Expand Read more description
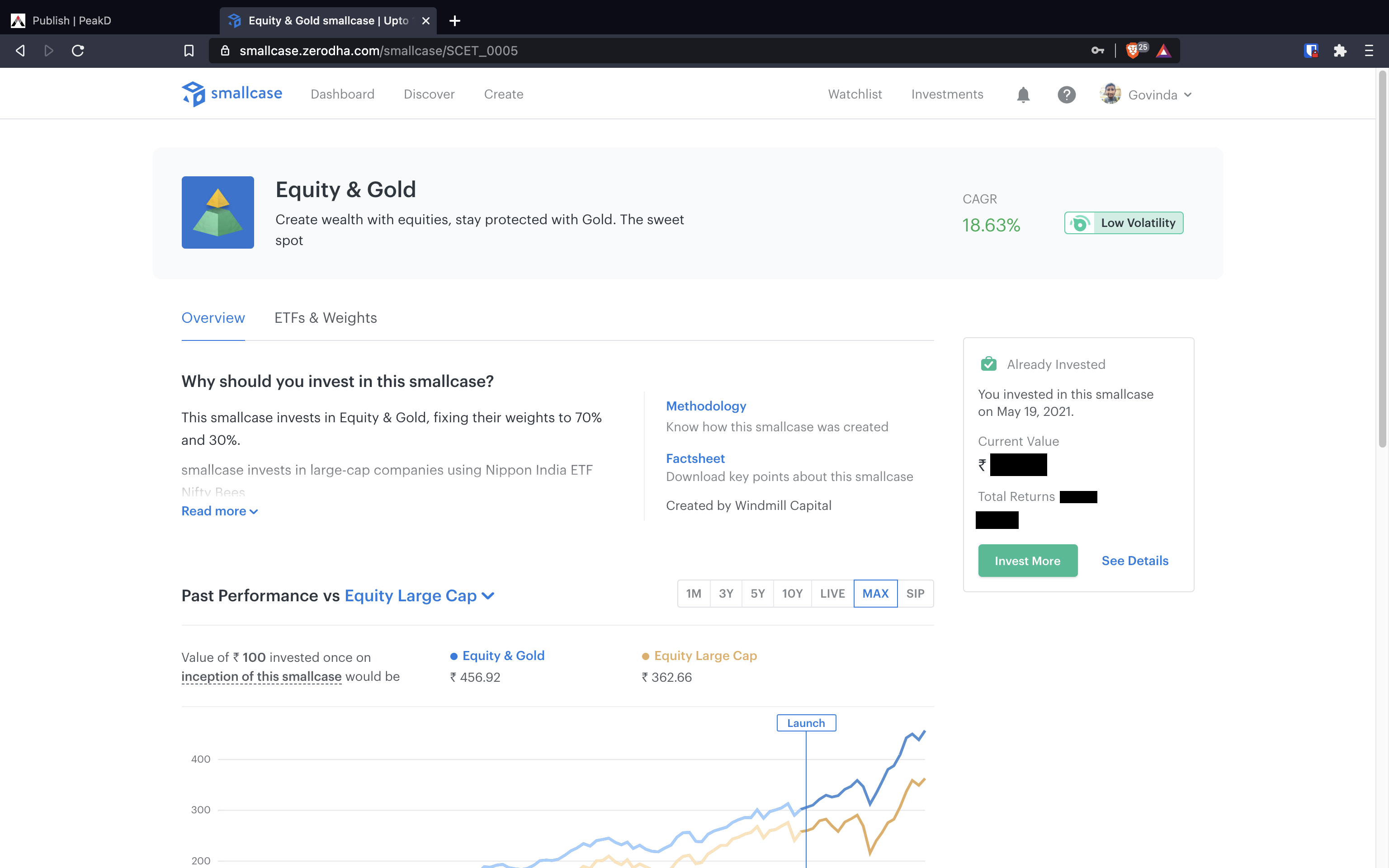Image resolution: width=1389 pixels, height=868 pixels. click(x=219, y=511)
